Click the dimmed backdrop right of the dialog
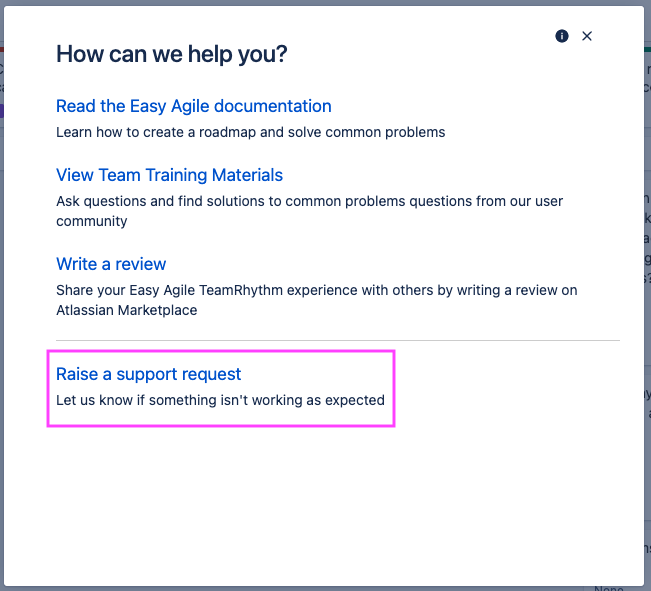The height and width of the screenshot is (591, 651). (x=647, y=300)
